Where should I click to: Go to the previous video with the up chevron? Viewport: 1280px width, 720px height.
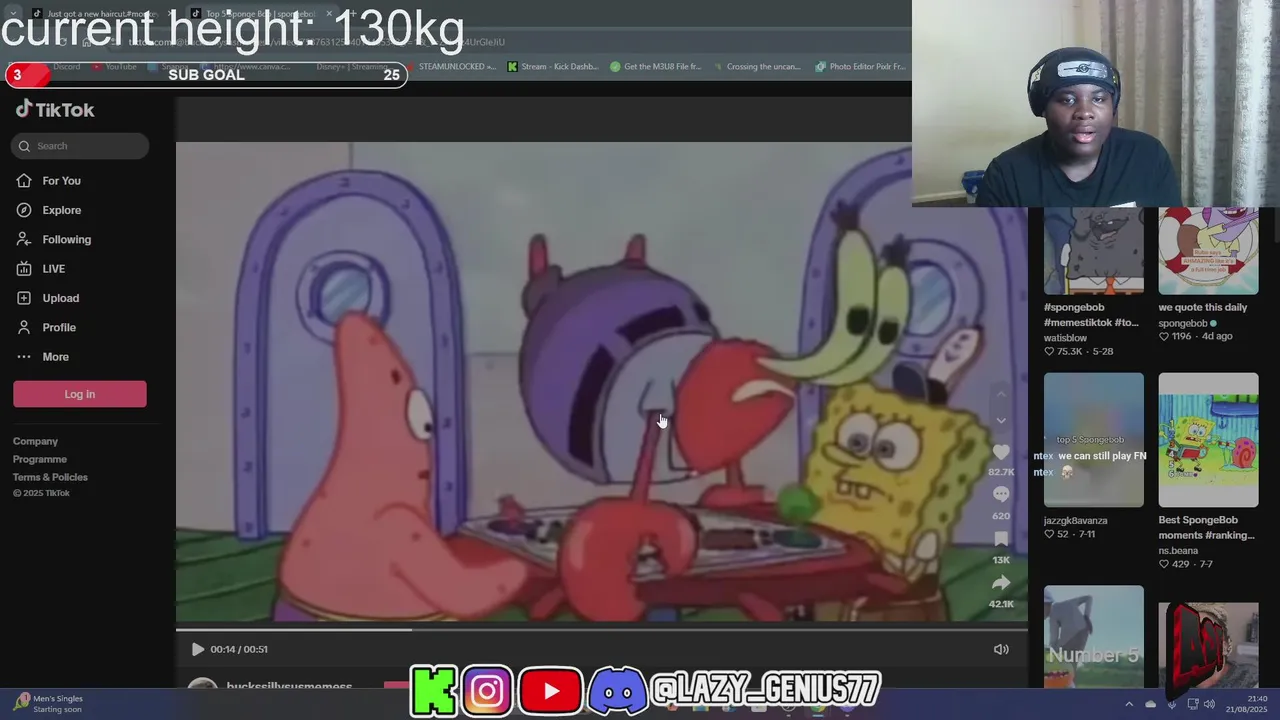1001,395
